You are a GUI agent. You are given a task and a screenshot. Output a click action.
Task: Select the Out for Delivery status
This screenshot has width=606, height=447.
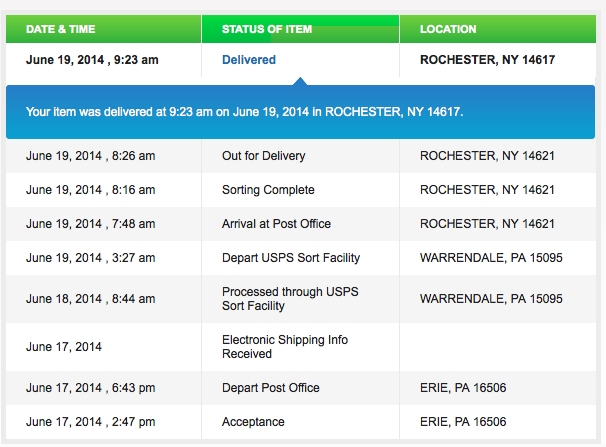click(x=264, y=156)
